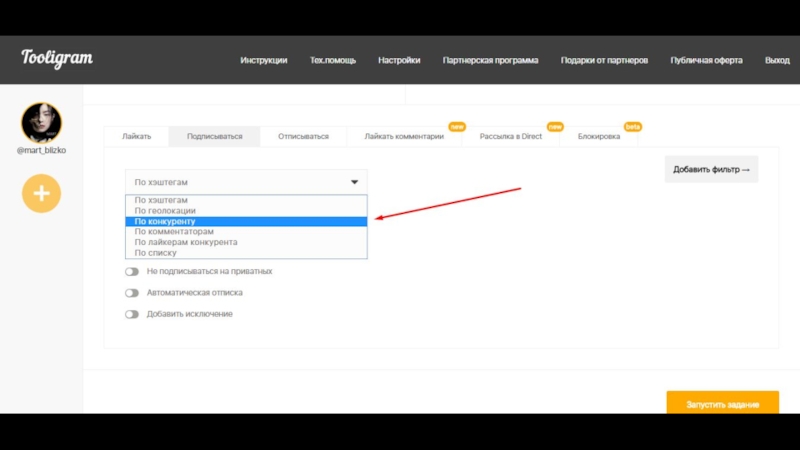Click the yellow plus add account icon
This screenshot has width=800, height=450.
tap(41, 193)
